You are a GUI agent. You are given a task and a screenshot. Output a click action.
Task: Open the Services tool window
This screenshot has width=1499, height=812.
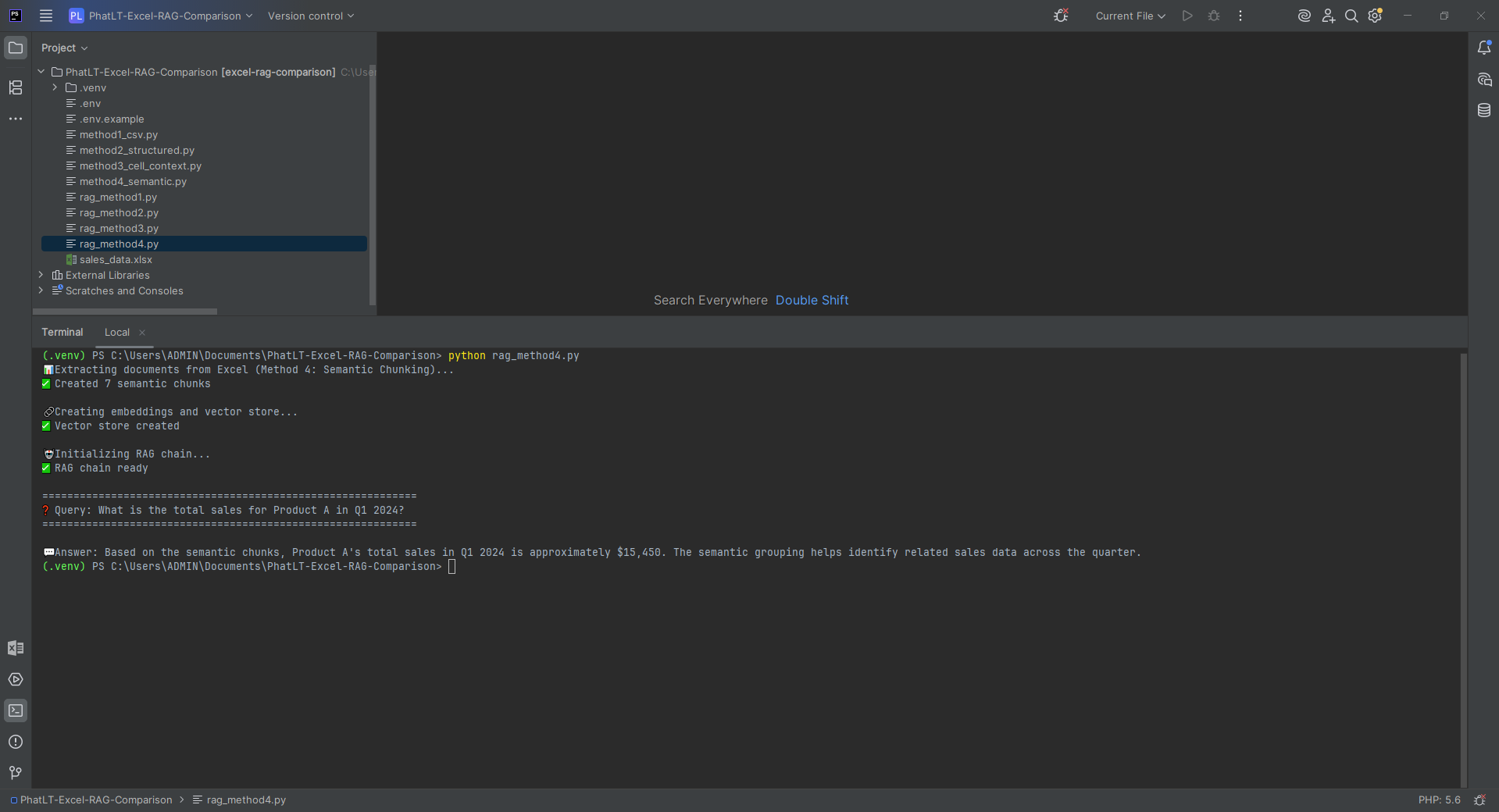click(16, 679)
